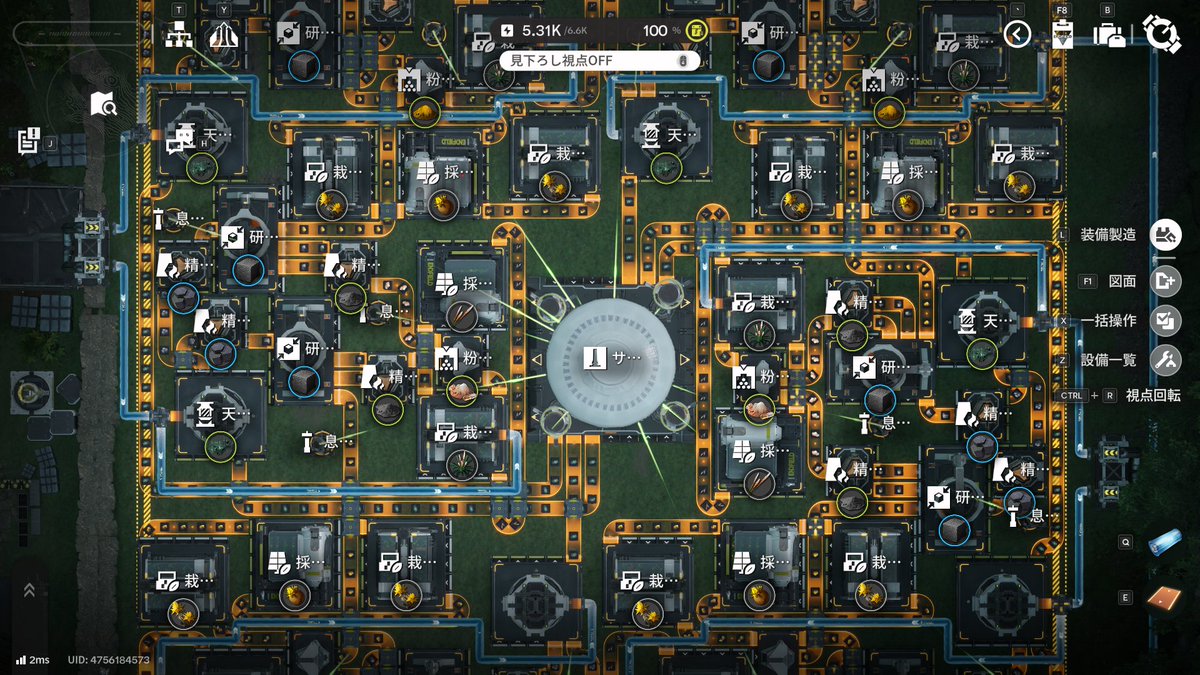1200x675 pixels.
Task: Click the hub's right-pointing arrow
Action: point(684,360)
